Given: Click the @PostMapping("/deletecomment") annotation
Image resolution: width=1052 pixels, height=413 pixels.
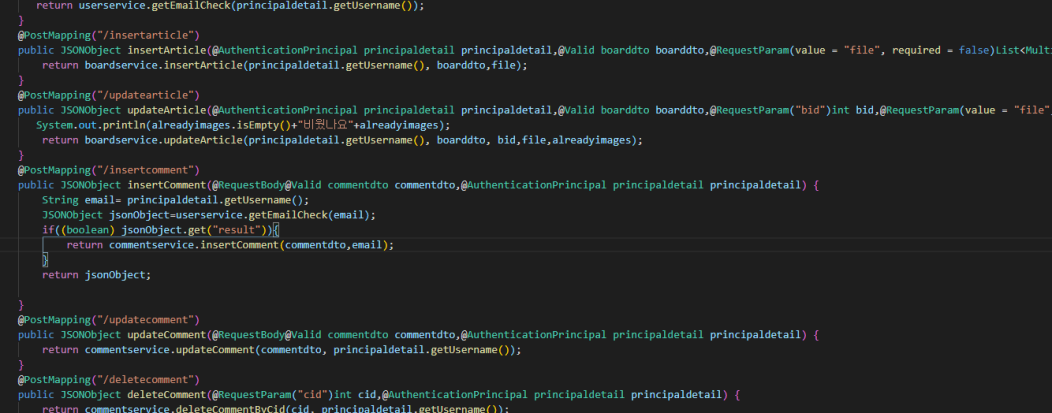Looking at the screenshot, I should [x=109, y=380].
